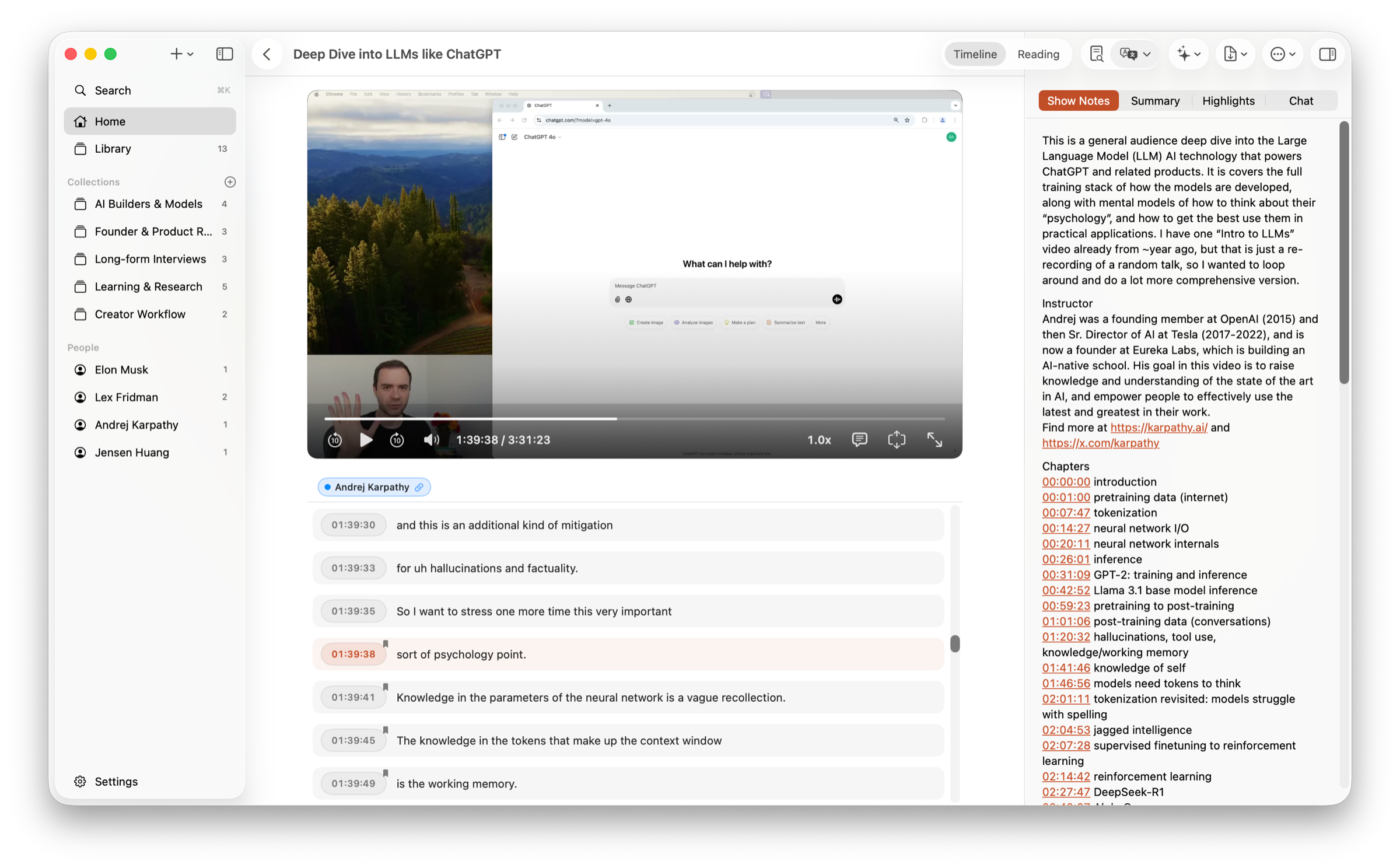The image size is (1400, 868).
Task: Click the Show Notes panel scrollbar
Action: pyautogui.click(x=1344, y=253)
